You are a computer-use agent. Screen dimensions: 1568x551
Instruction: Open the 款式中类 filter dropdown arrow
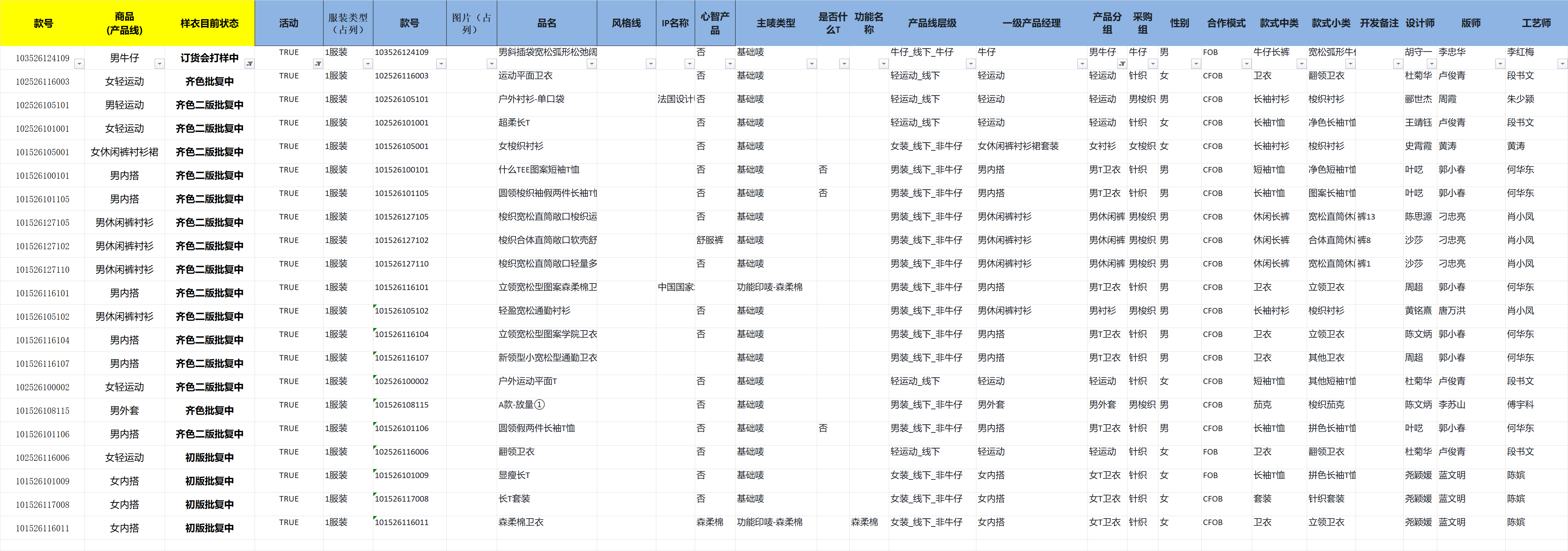pyautogui.click(x=1301, y=64)
